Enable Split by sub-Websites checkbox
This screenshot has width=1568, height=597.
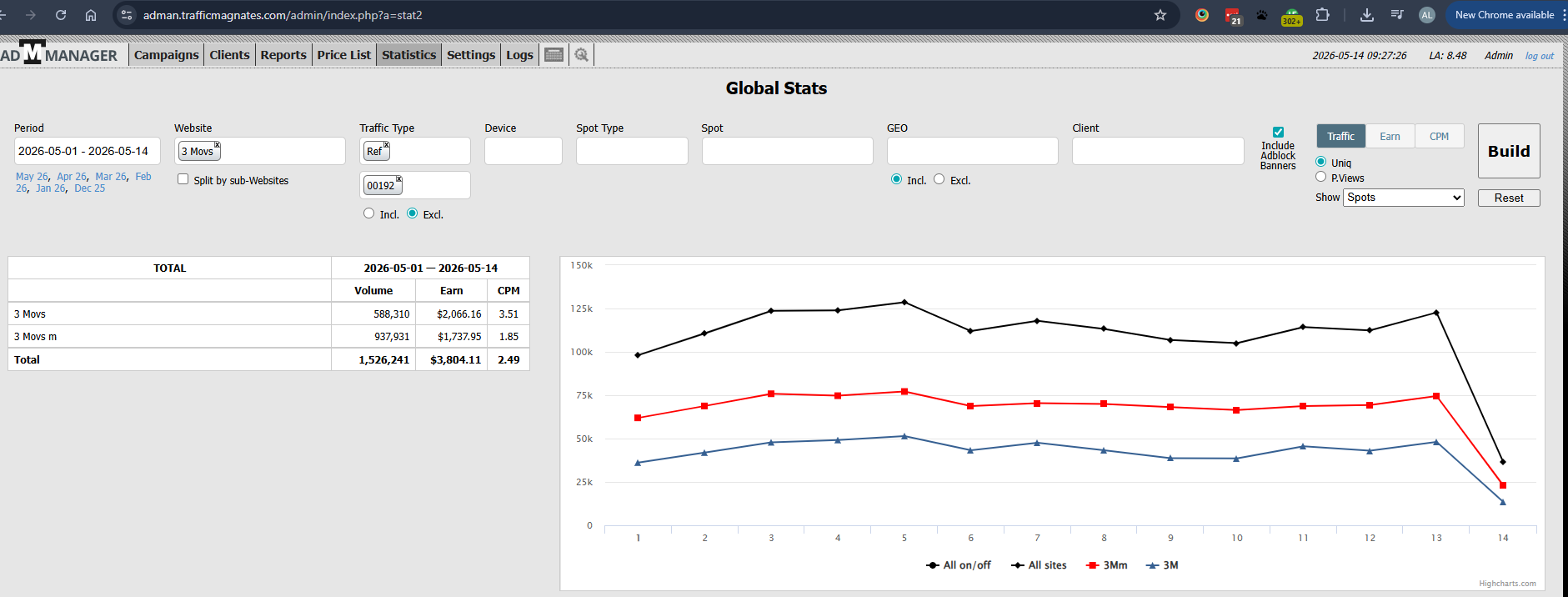[x=183, y=179]
